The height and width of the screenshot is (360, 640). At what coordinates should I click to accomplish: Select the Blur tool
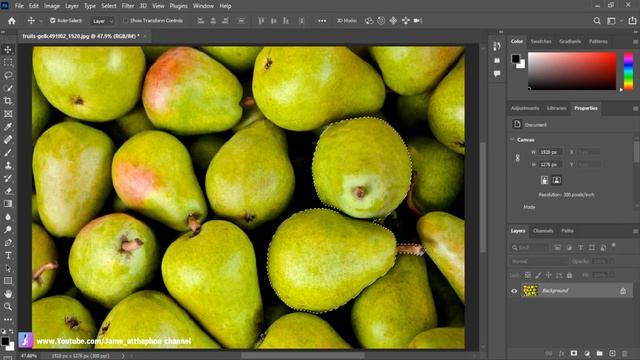point(8,217)
